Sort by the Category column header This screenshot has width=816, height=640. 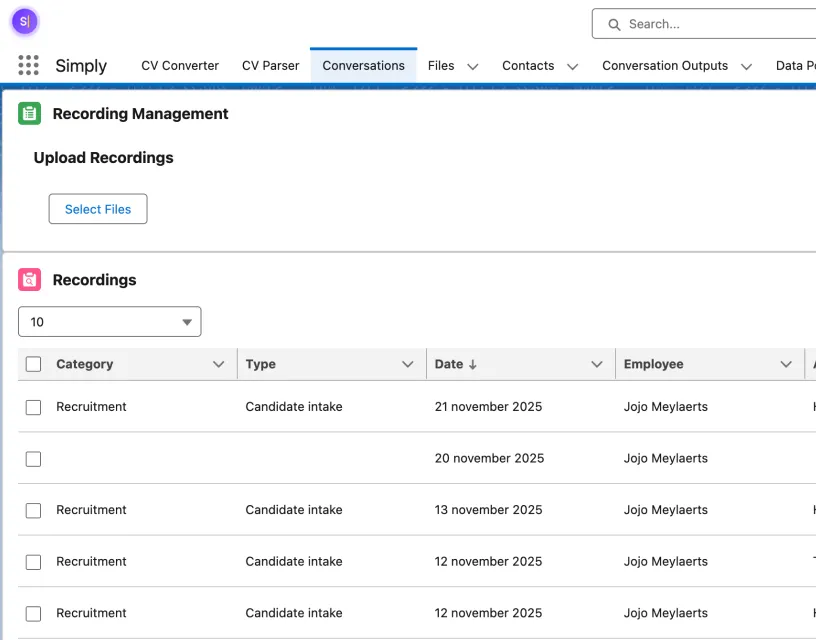click(84, 364)
